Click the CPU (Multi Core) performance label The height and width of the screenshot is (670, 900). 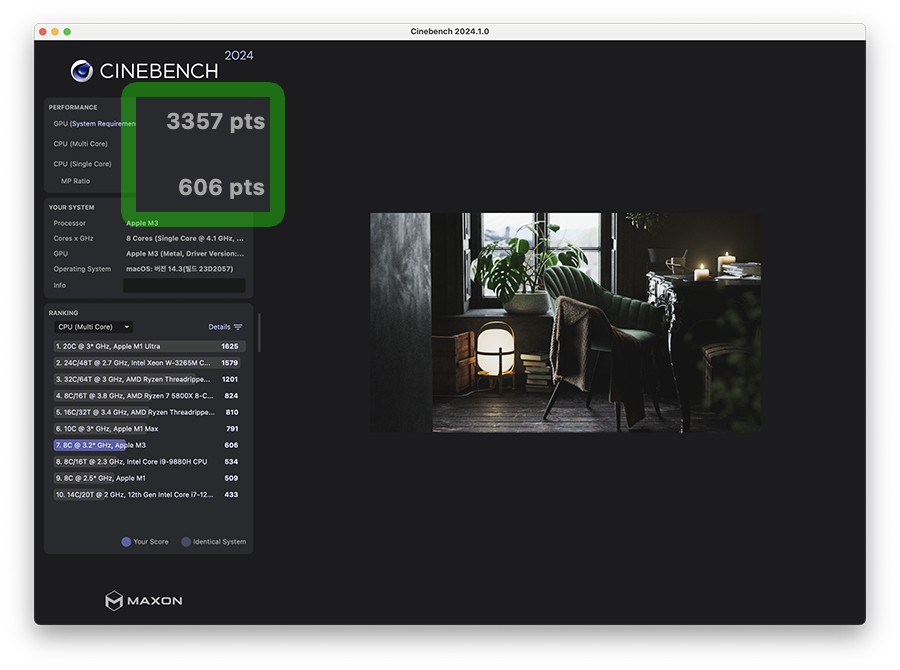(80, 144)
